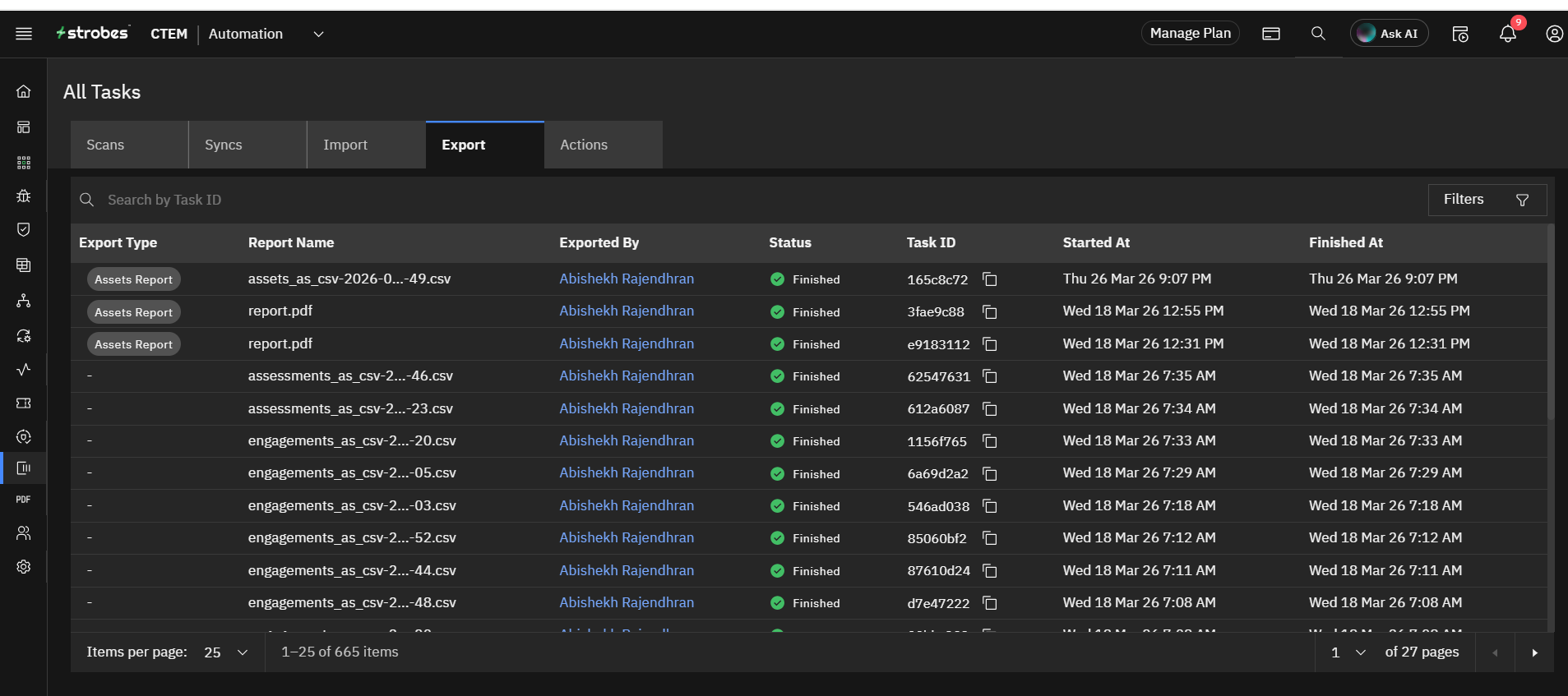Expand the Automation module dropdown
Screen dimensions: 1568x696
pos(318,34)
